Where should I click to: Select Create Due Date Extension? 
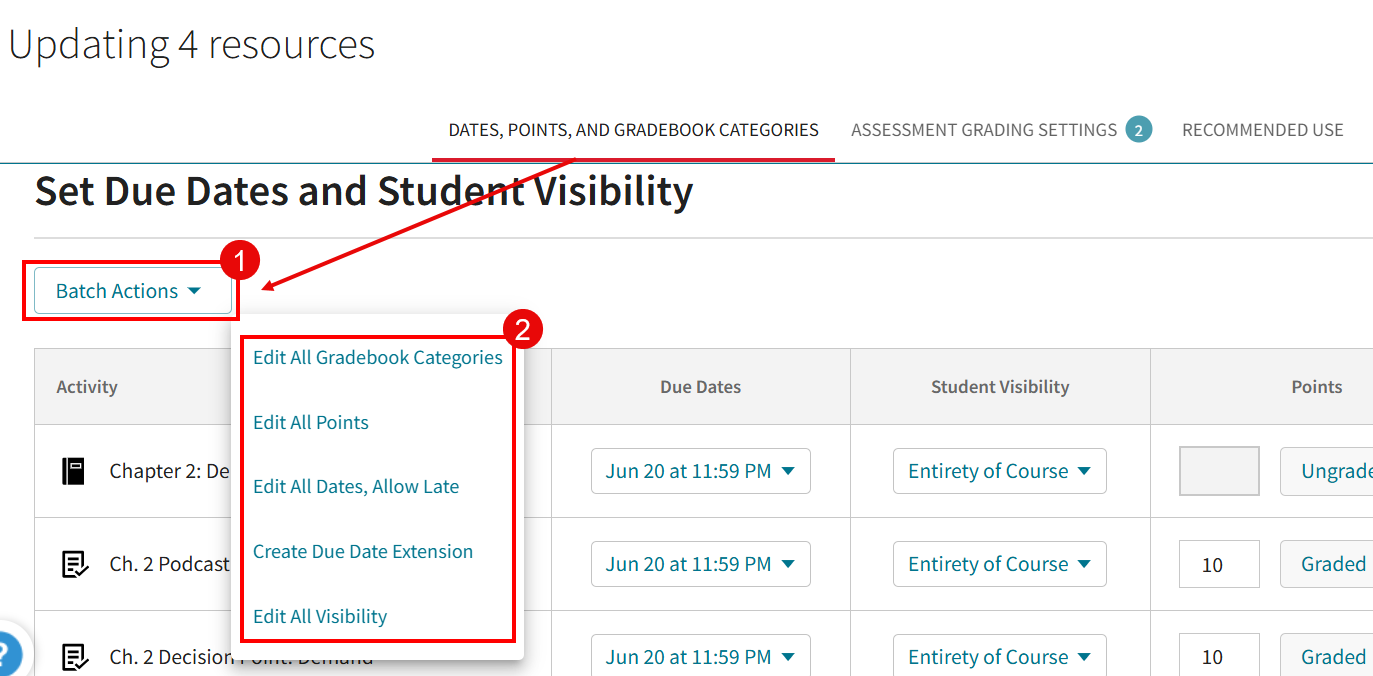pyautogui.click(x=363, y=551)
